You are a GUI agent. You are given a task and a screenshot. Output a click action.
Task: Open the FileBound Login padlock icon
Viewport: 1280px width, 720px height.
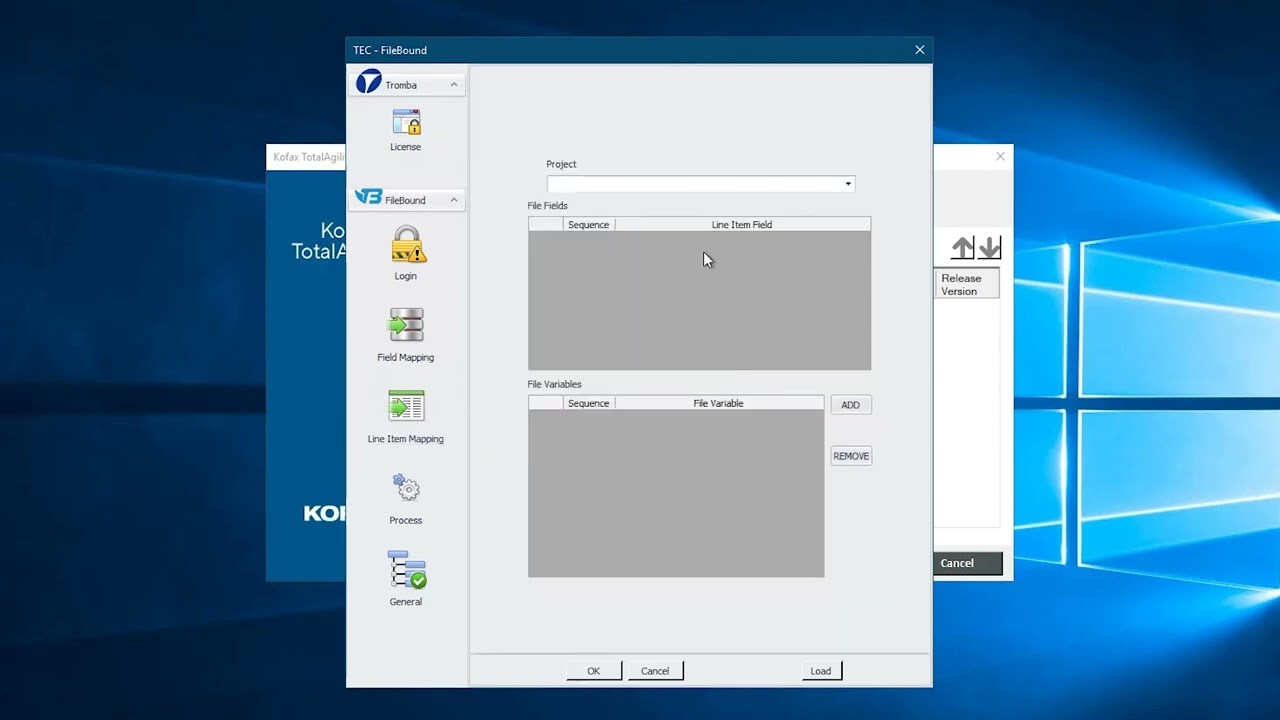(406, 244)
